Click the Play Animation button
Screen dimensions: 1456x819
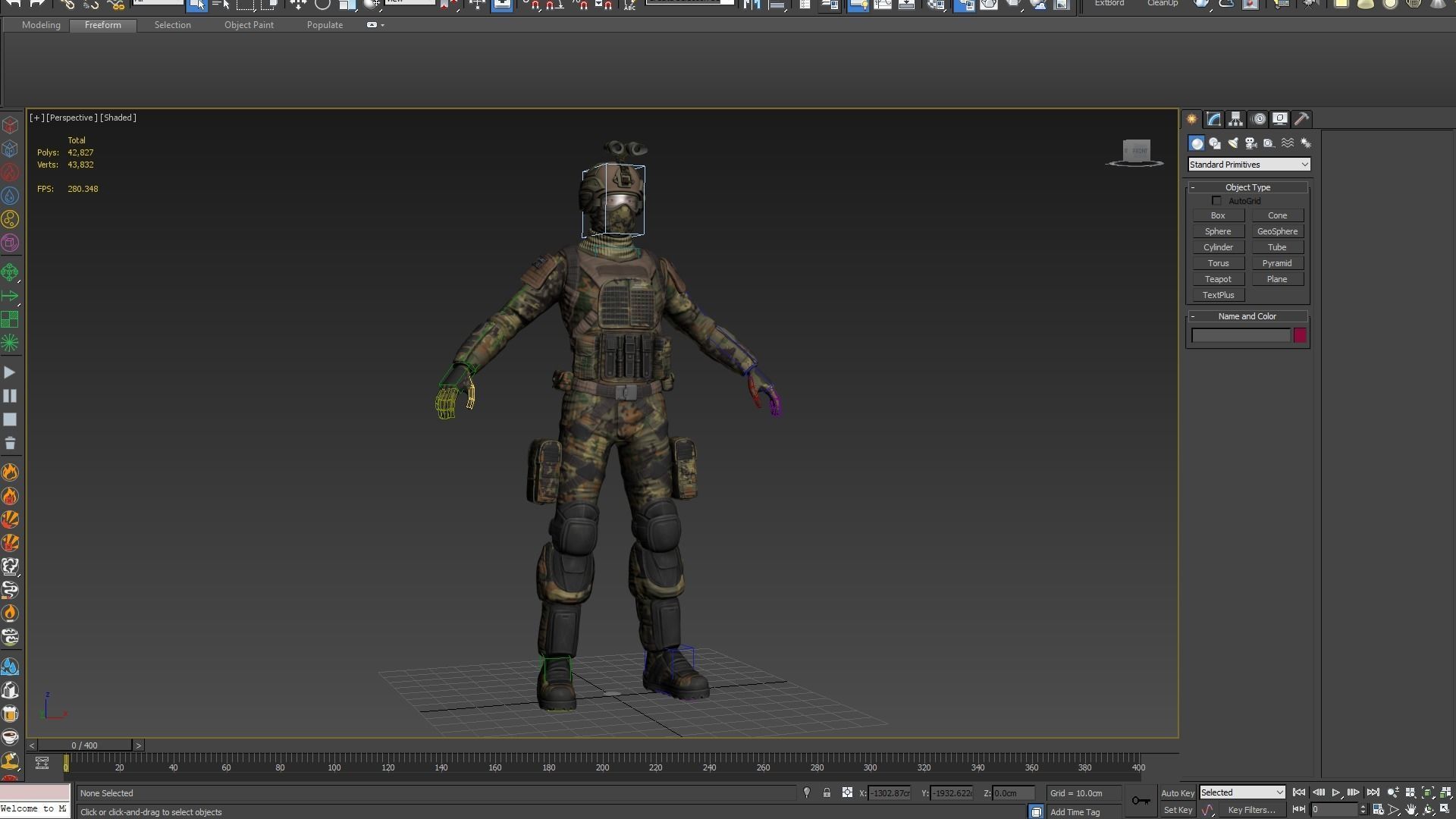pyautogui.click(x=1336, y=792)
